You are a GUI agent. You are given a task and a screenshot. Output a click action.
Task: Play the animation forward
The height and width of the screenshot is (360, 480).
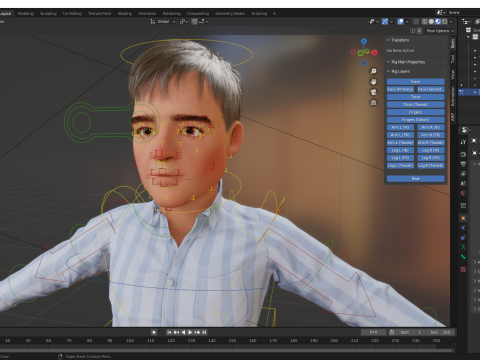[x=190, y=332]
